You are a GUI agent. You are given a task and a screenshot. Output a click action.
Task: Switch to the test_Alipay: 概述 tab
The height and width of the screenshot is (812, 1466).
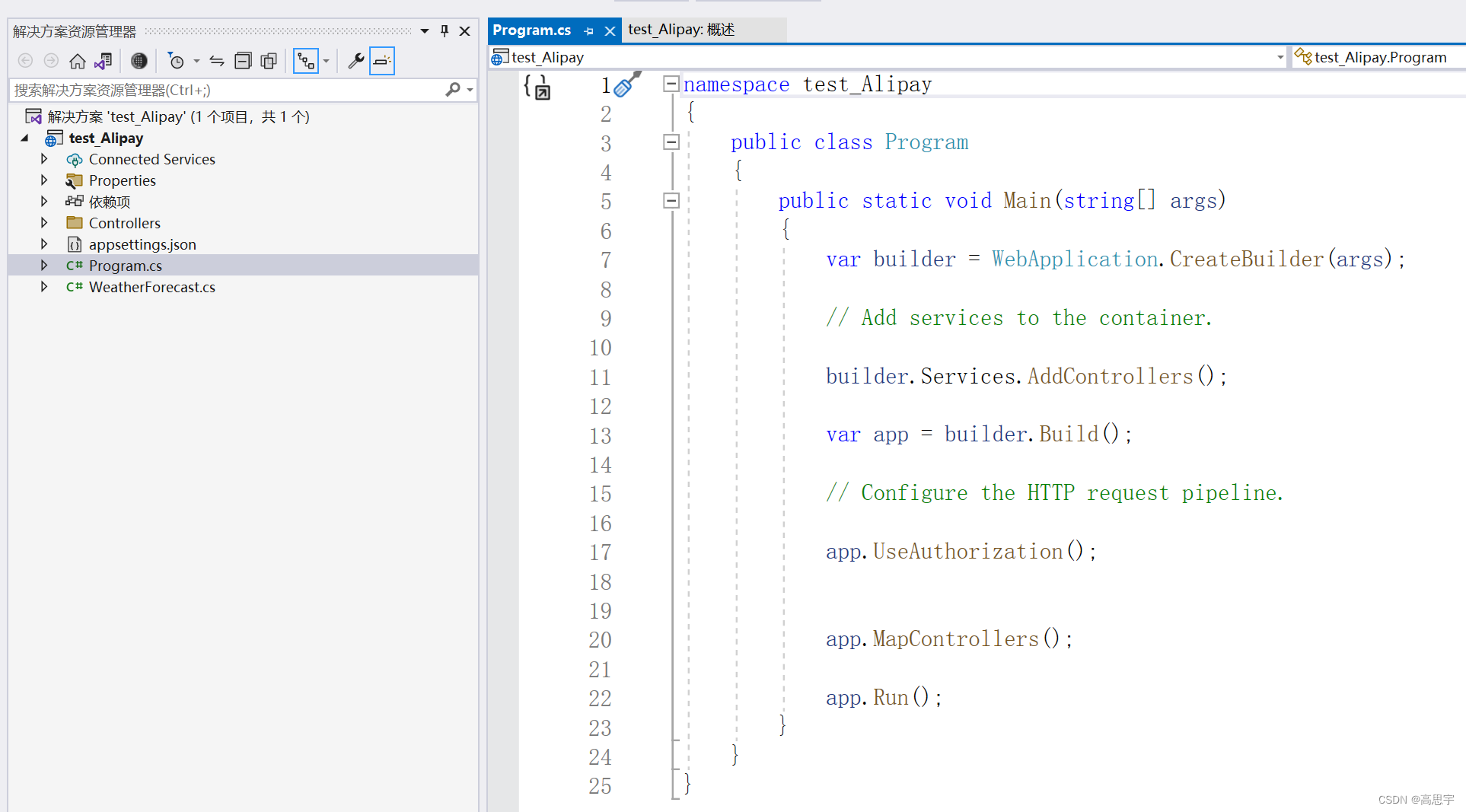coord(681,30)
